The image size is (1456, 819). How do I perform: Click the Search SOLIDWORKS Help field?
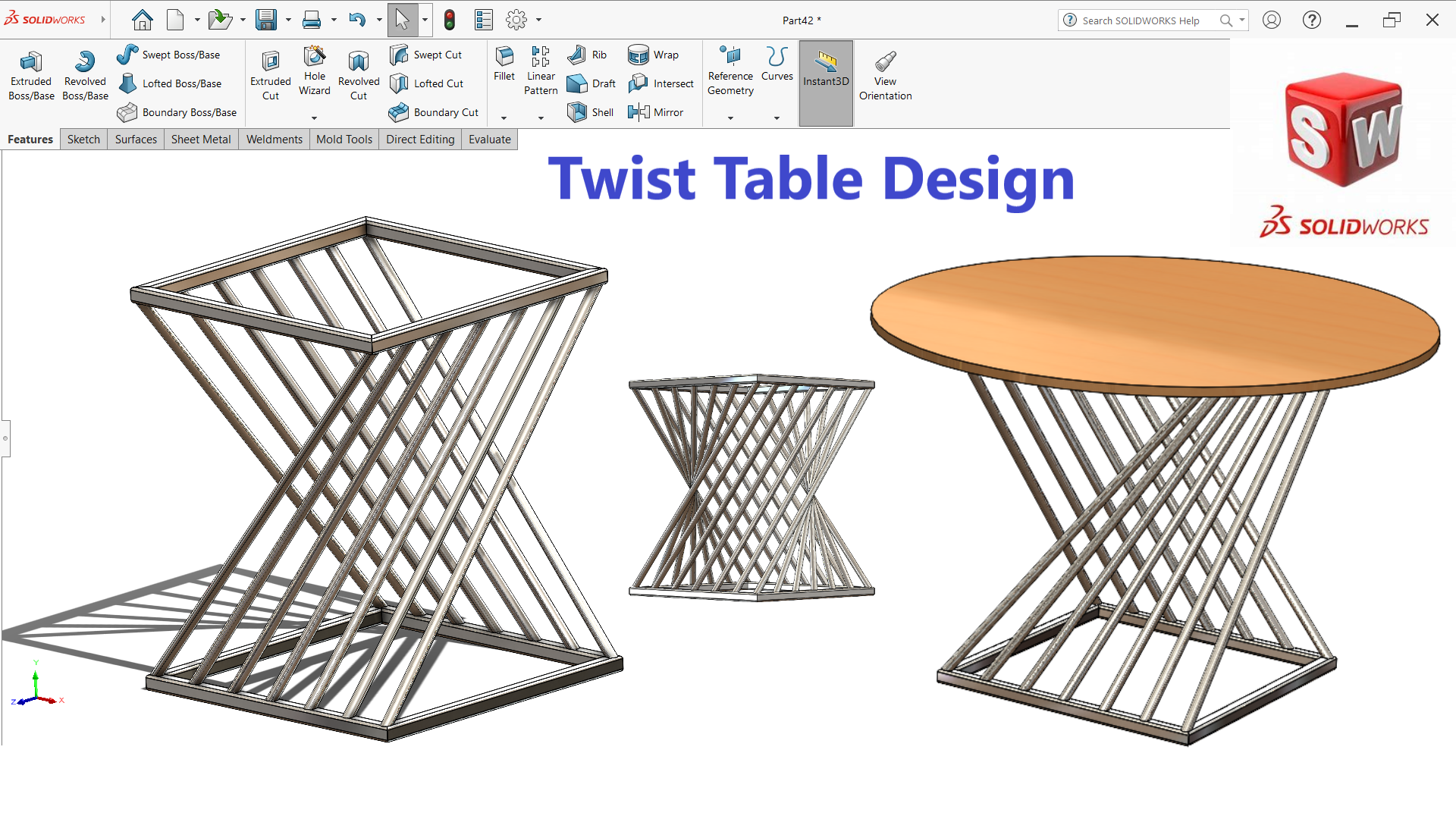[1140, 20]
